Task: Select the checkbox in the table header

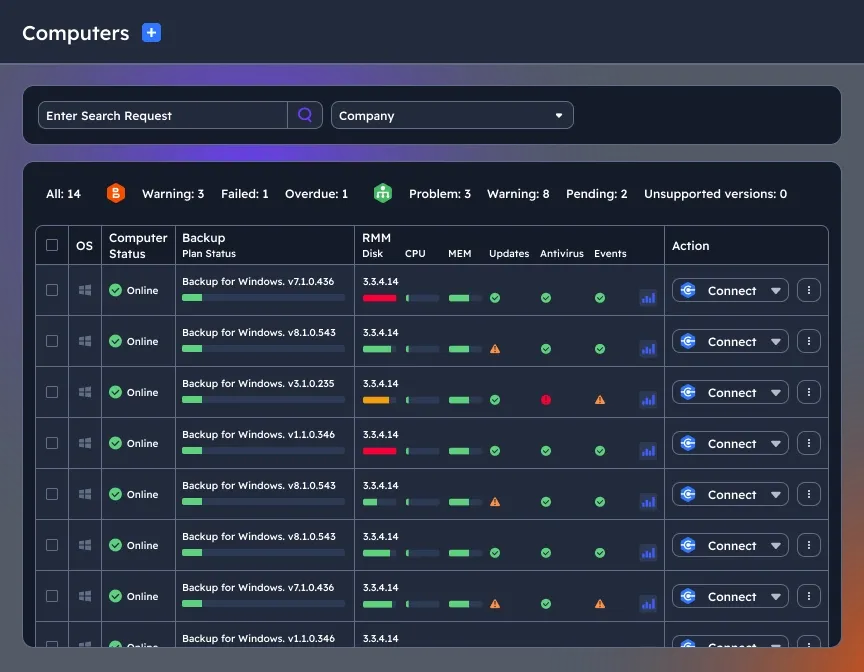Action: (x=52, y=245)
